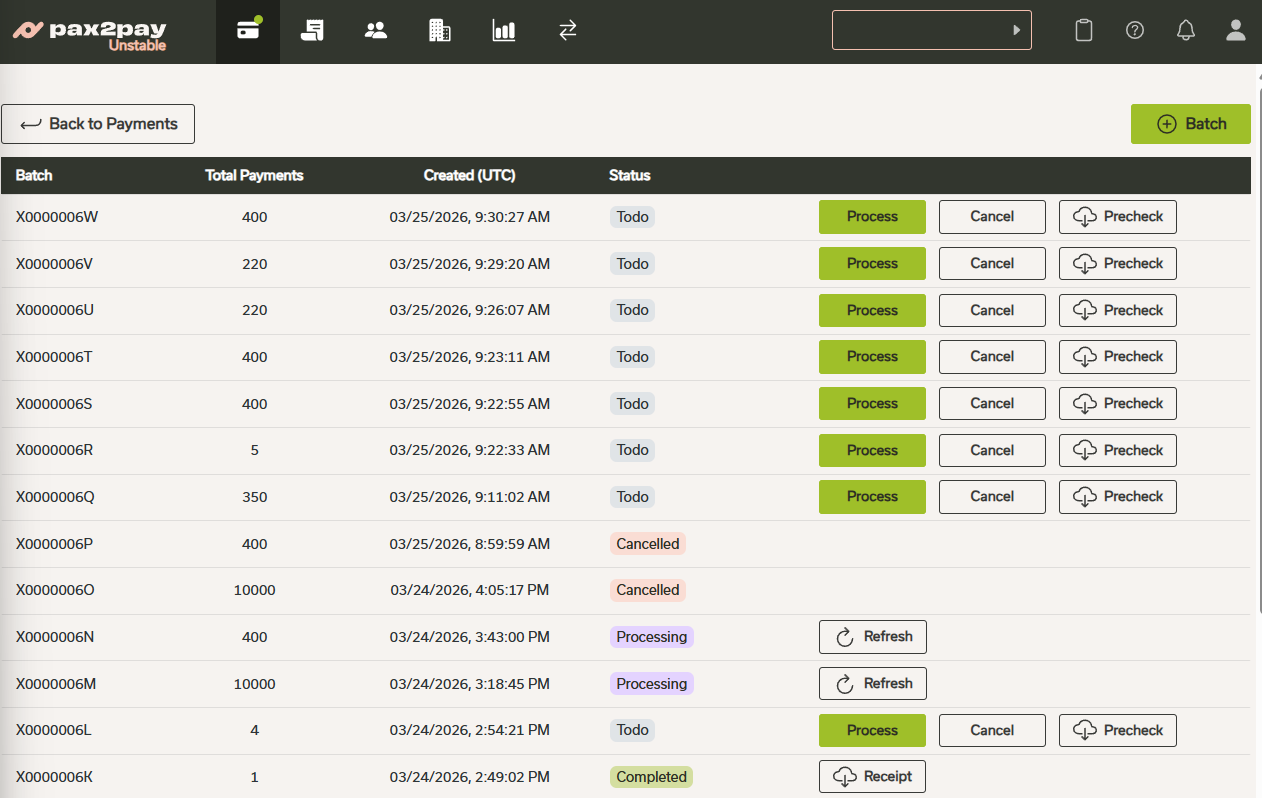Click the pax2pay logo
The height and width of the screenshot is (798, 1262).
pos(90,32)
